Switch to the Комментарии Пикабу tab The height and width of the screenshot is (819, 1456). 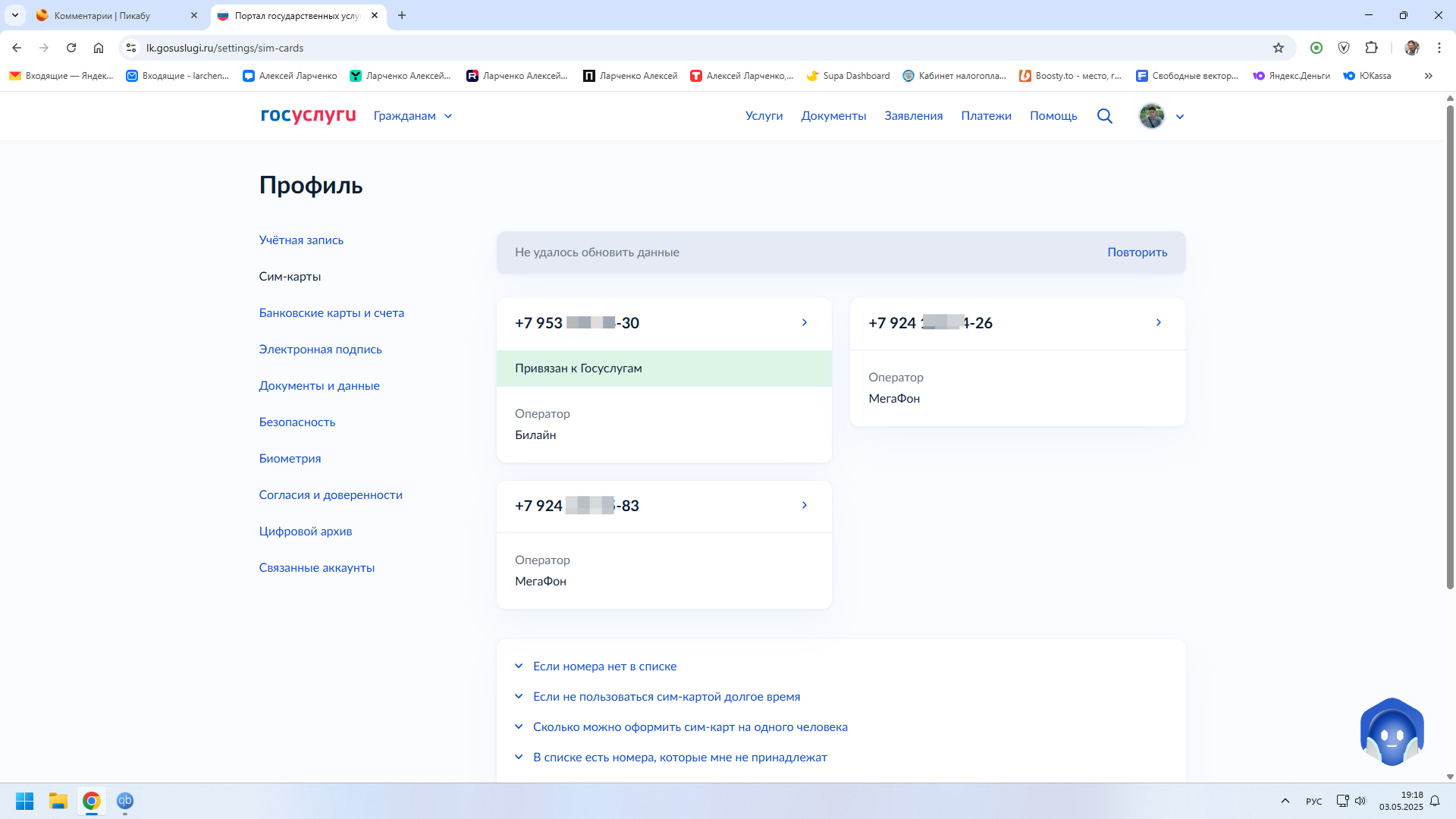102,15
